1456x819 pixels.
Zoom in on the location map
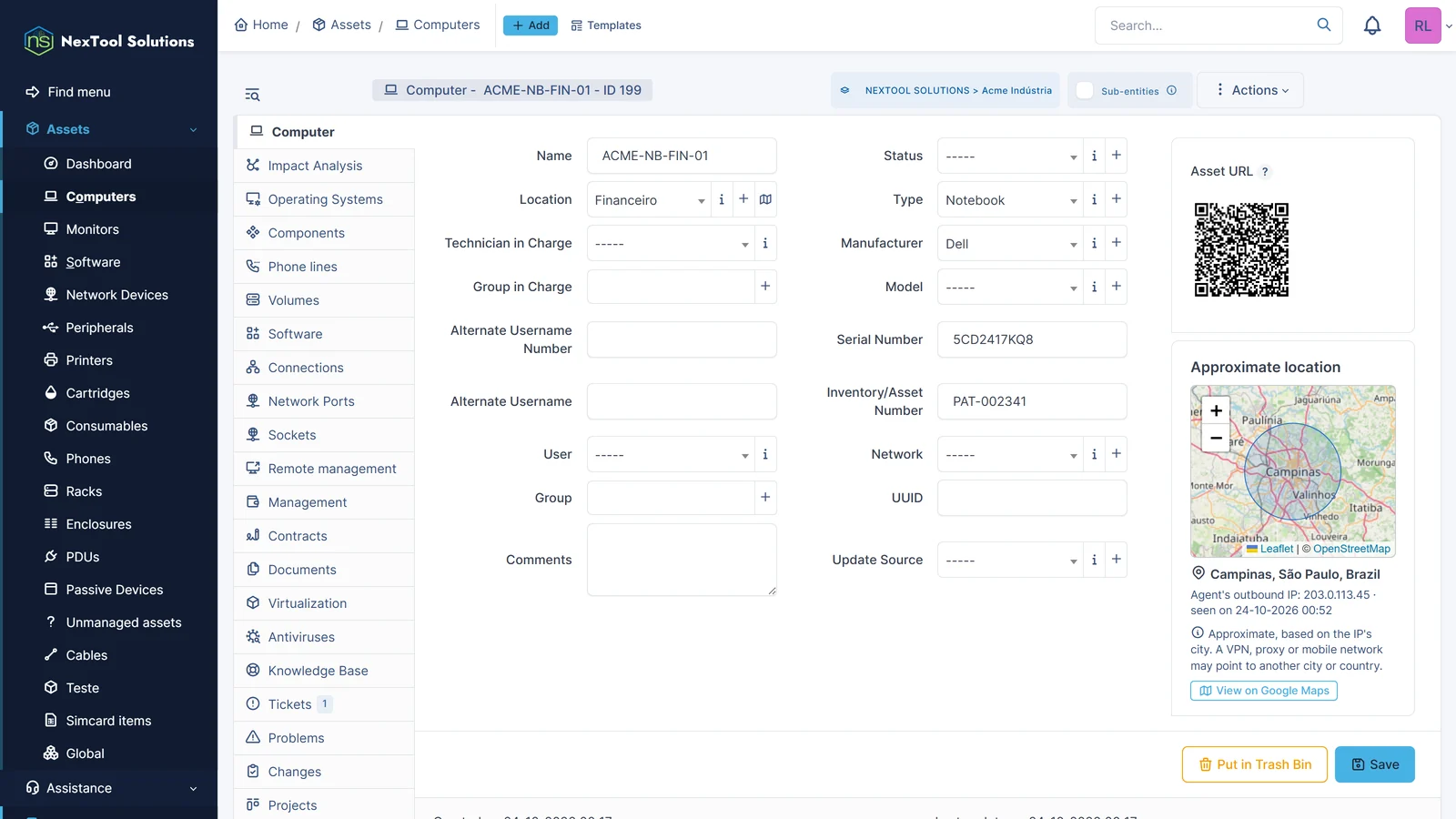[x=1216, y=410]
